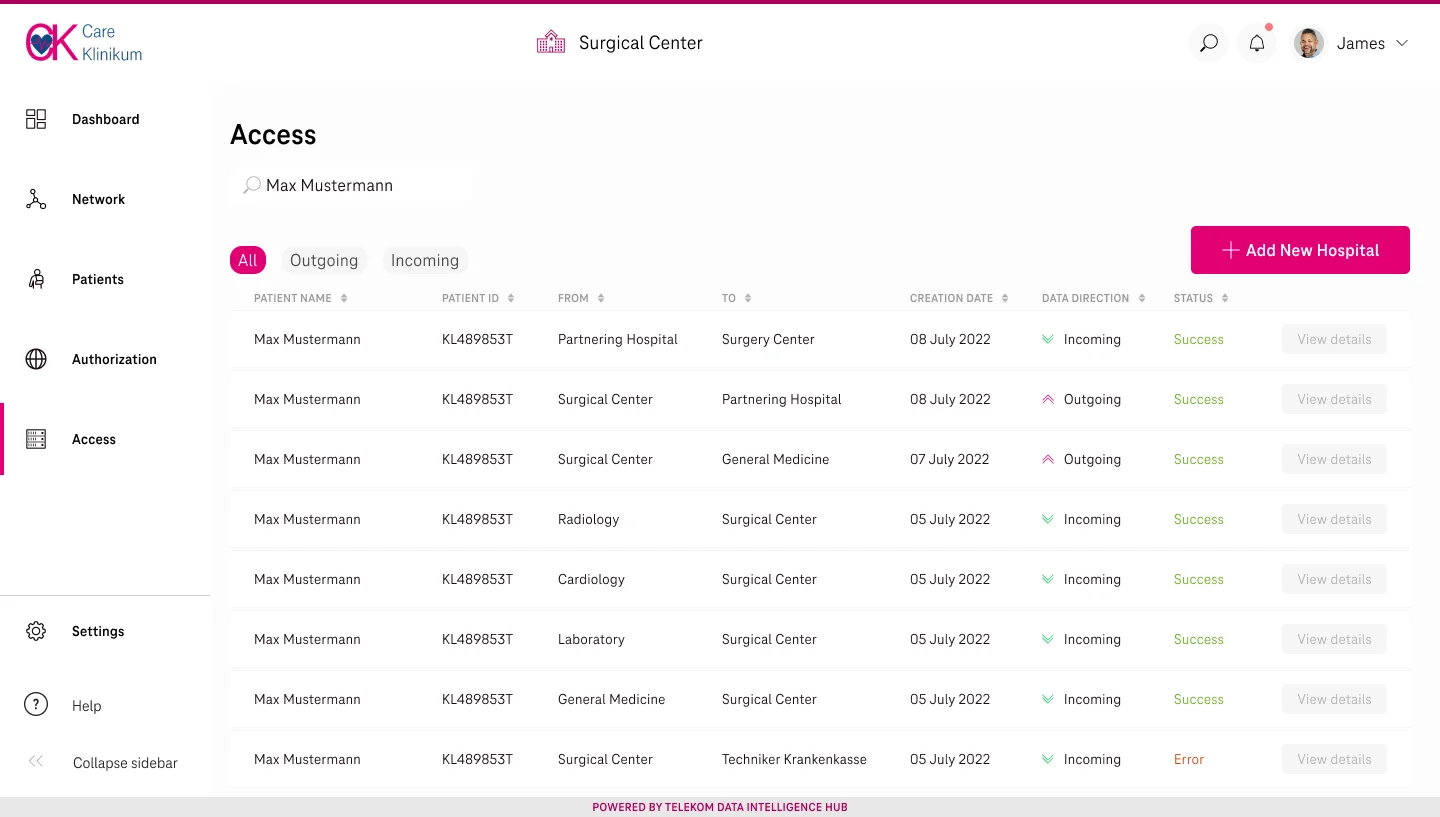
Task: Click the Dashboard grid icon in sidebar
Action: pos(36,119)
